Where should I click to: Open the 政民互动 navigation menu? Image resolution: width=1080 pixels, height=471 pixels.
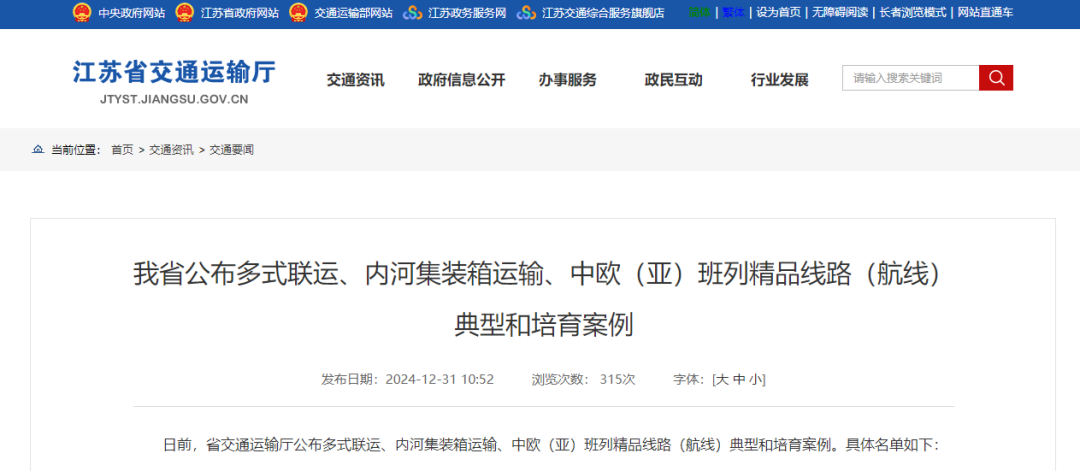[673, 80]
